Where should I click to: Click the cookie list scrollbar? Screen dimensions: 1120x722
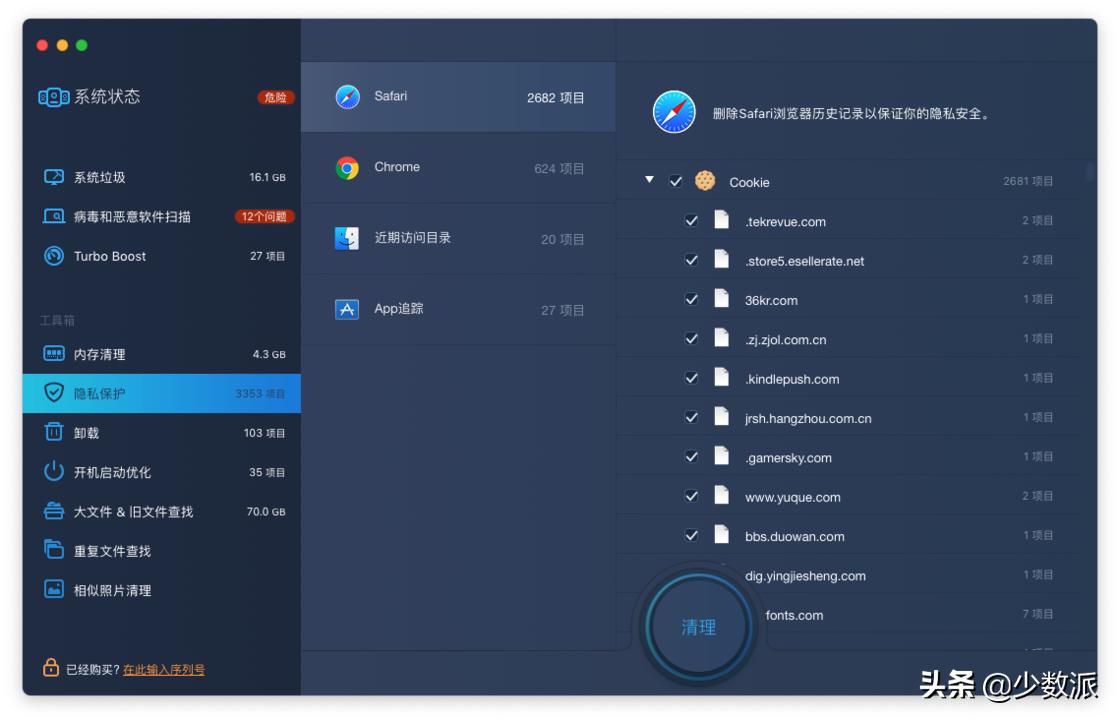pos(1090,172)
